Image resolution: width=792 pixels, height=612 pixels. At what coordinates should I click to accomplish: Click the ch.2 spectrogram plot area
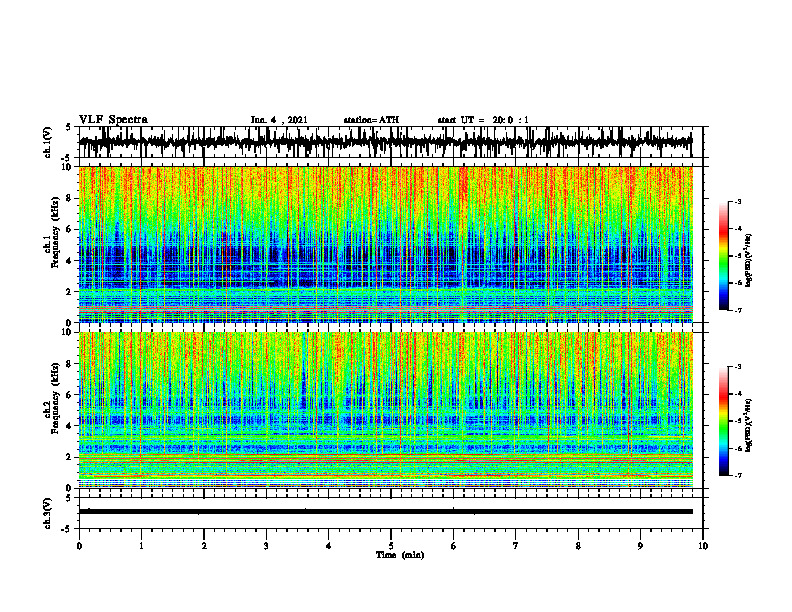[x=385, y=410]
